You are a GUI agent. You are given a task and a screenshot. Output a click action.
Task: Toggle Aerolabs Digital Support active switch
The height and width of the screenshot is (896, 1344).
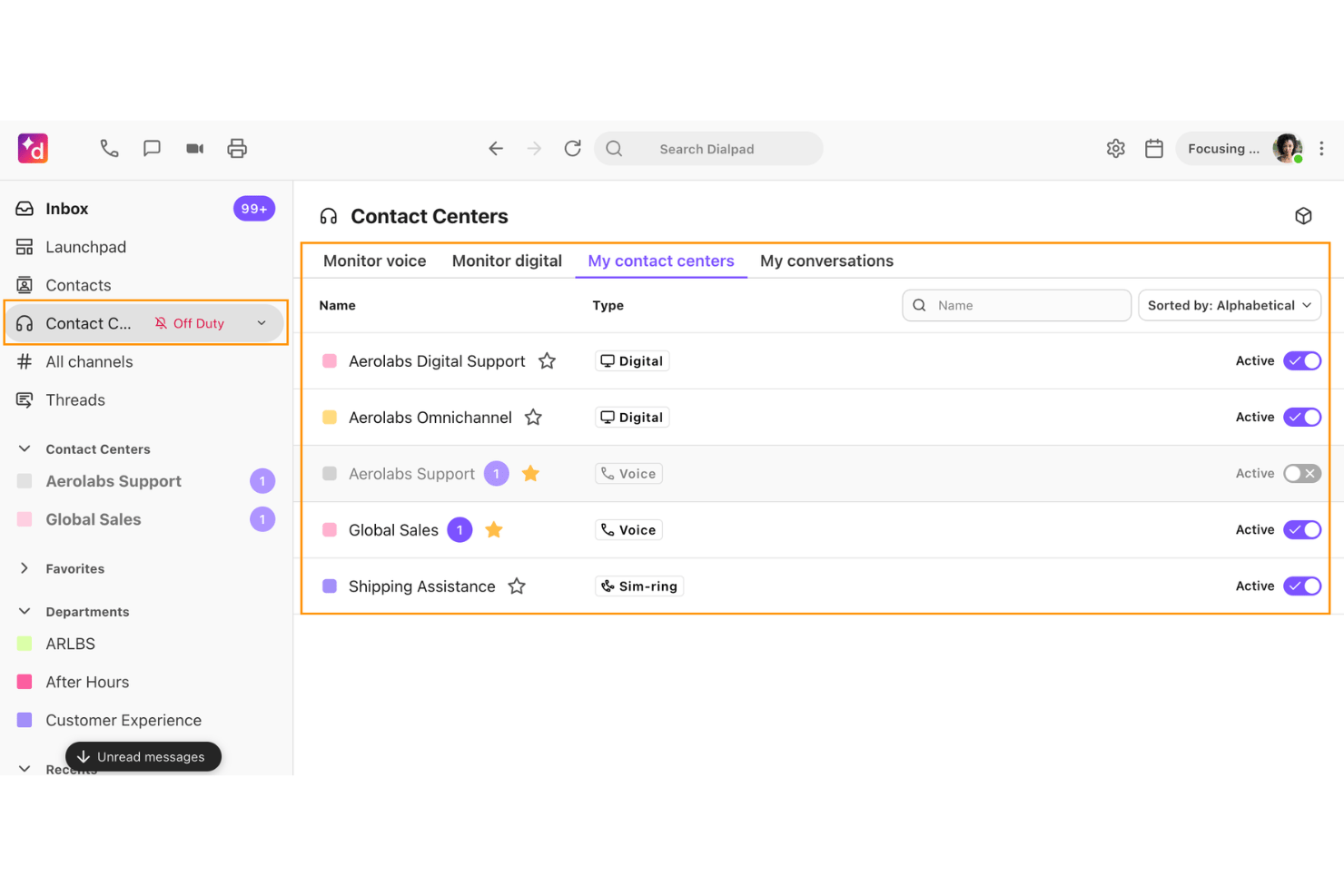pos(1302,361)
